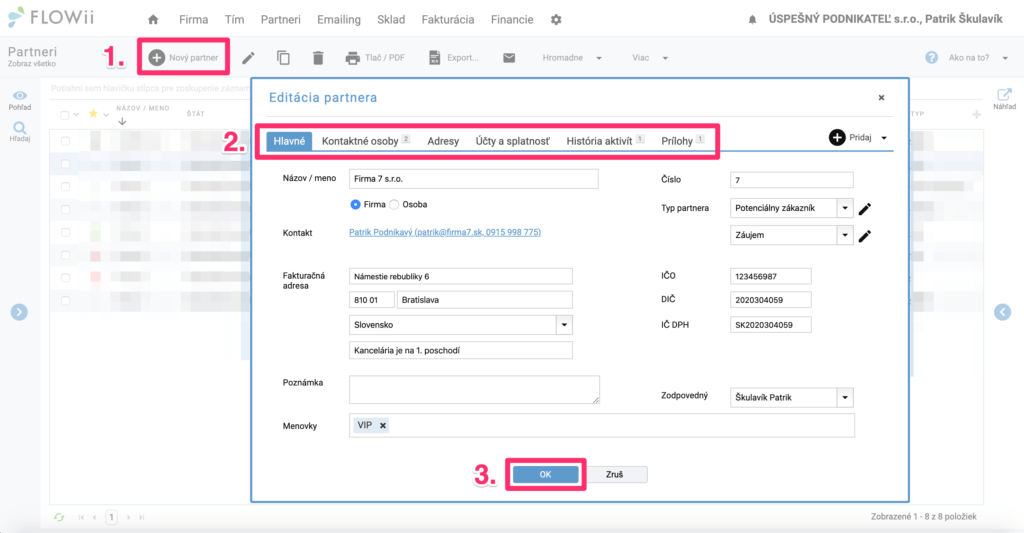
Task: Click the IČ DPH input field
Action: (x=771, y=325)
